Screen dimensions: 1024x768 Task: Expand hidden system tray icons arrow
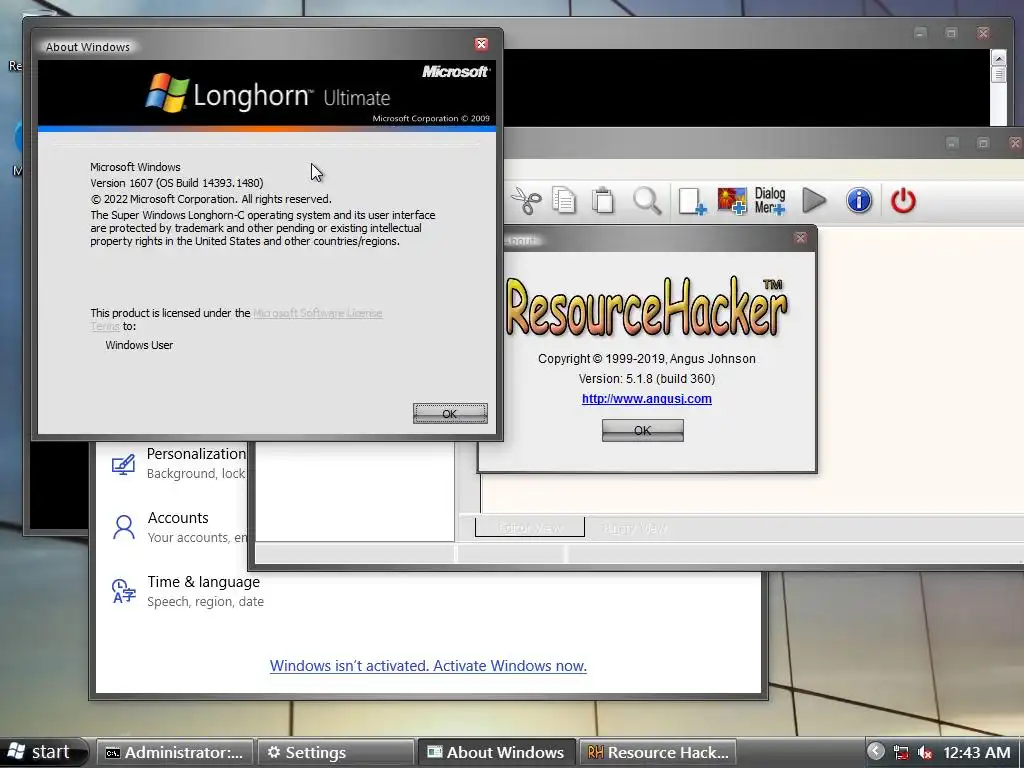[x=876, y=752]
